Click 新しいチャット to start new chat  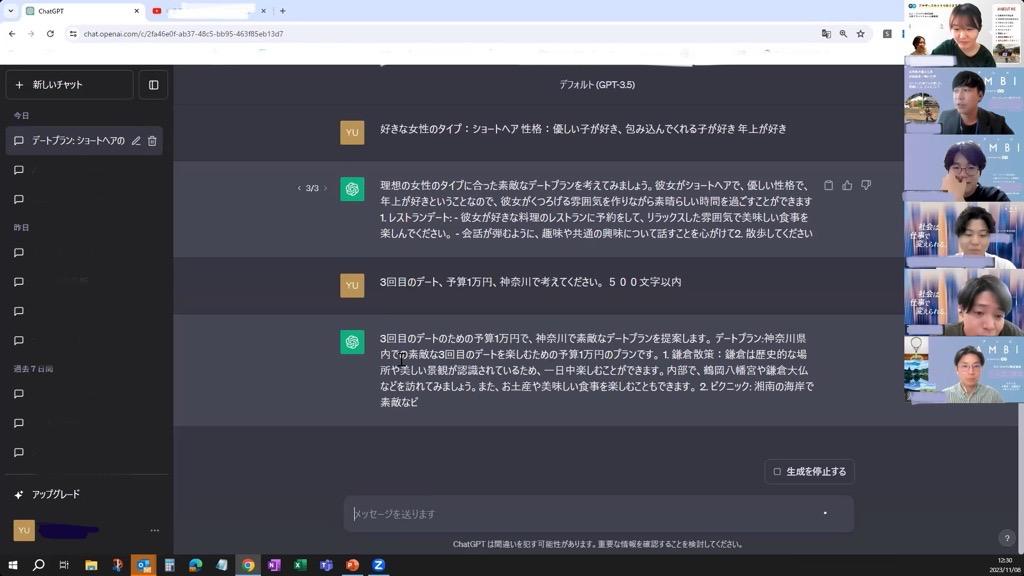[x=68, y=85]
